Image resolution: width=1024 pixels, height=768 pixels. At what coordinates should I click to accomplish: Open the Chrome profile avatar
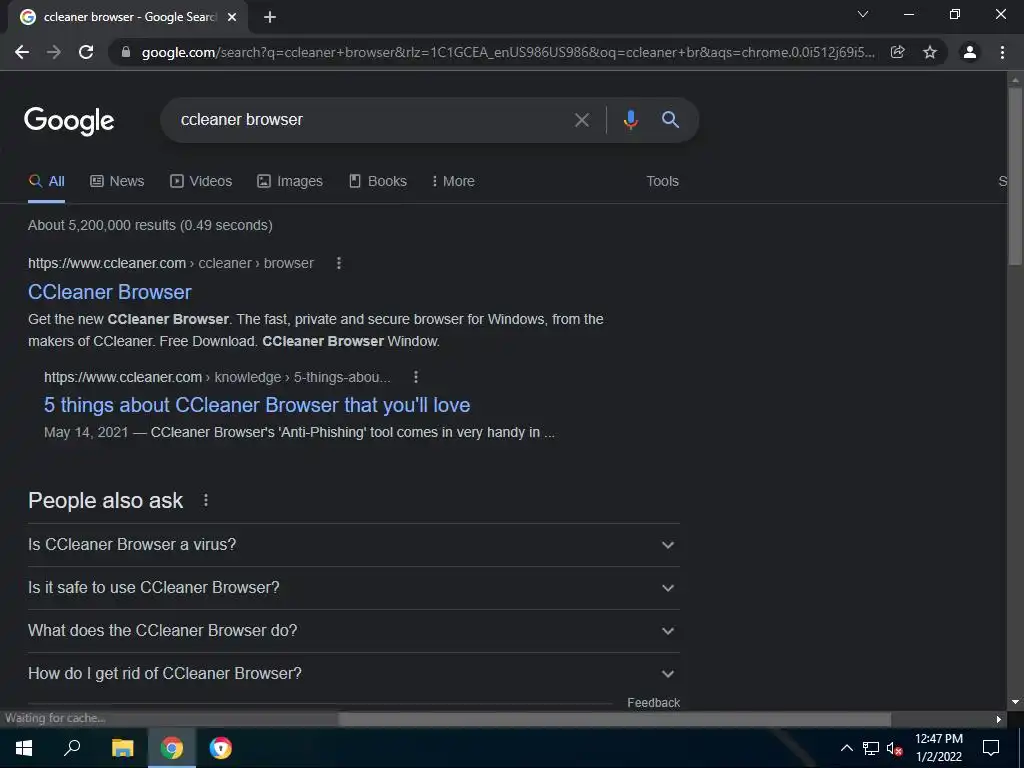tap(970, 52)
